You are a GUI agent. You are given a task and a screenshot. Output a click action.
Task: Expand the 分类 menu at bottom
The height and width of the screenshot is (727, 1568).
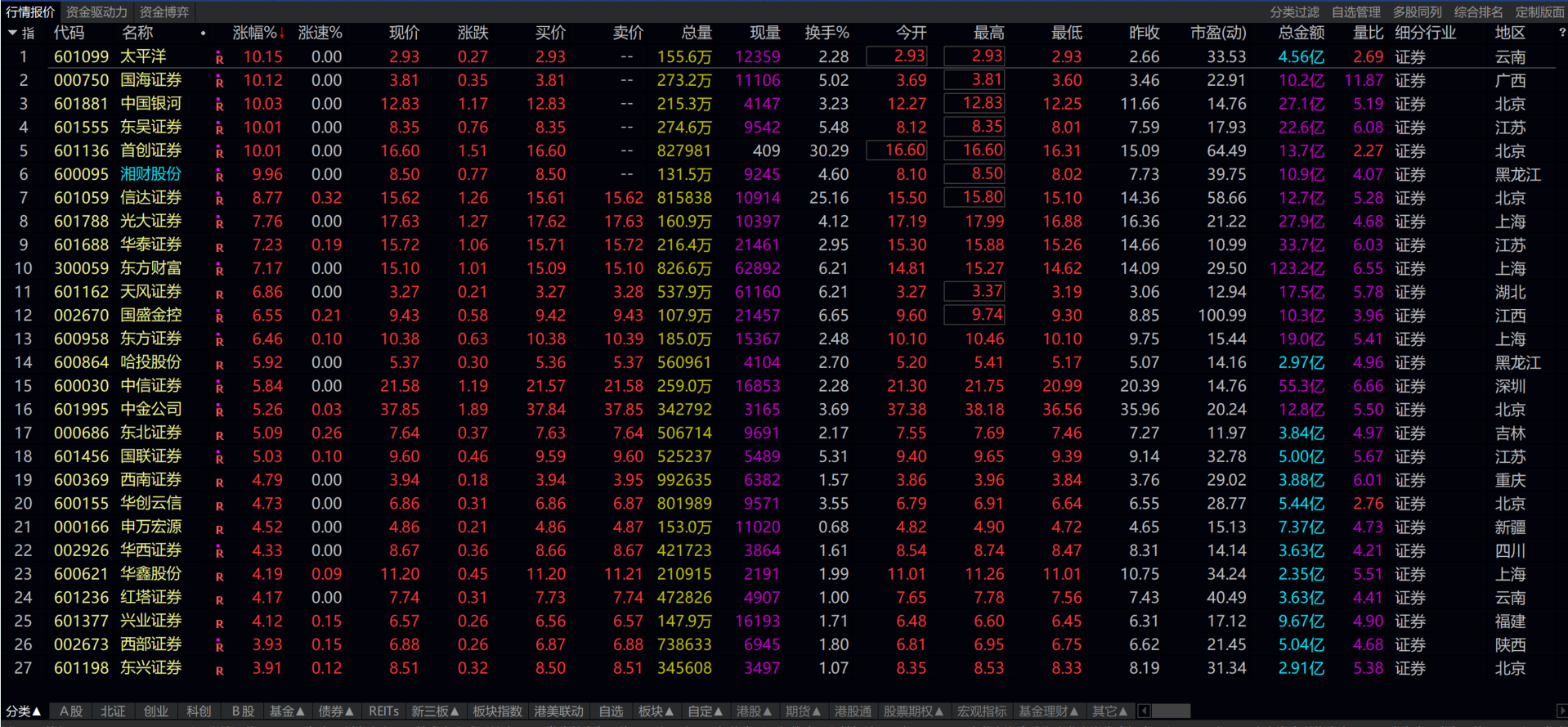coord(23,711)
